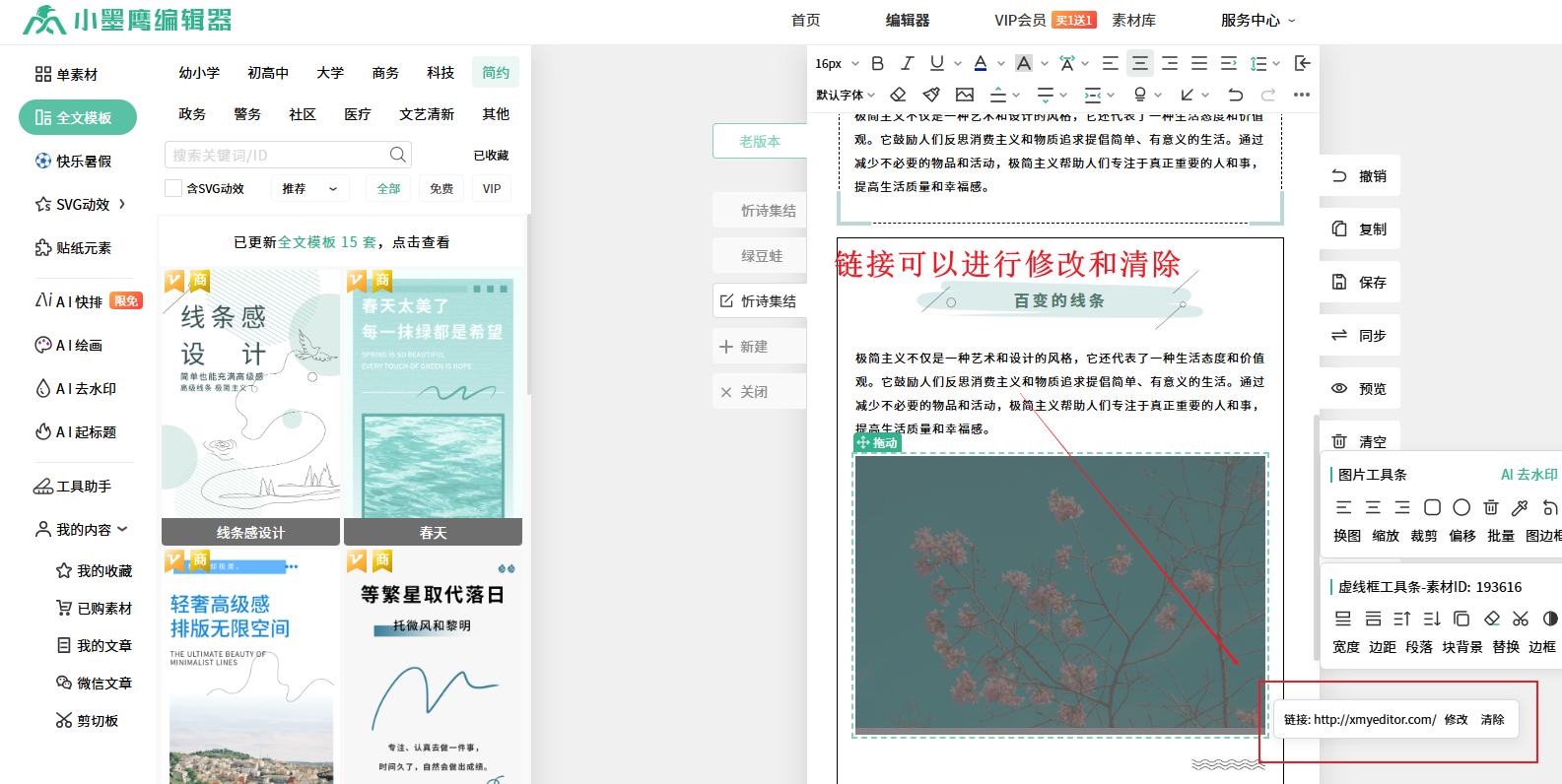Align text right in toolbar
The height and width of the screenshot is (784, 1562).
coord(1170,63)
